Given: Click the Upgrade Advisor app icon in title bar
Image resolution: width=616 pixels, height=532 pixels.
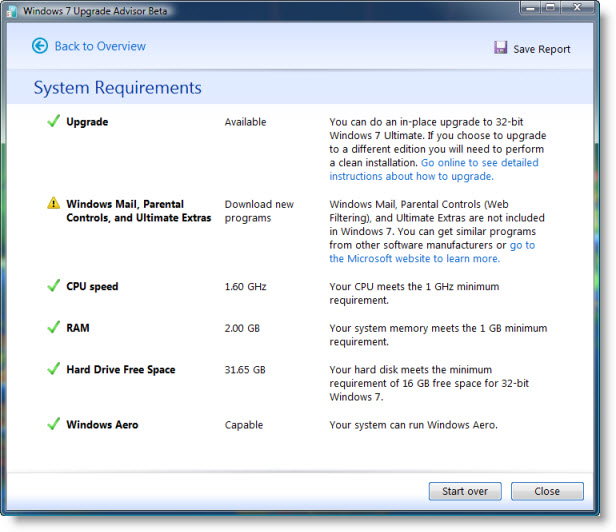Looking at the screenshot, I should 12,11.
